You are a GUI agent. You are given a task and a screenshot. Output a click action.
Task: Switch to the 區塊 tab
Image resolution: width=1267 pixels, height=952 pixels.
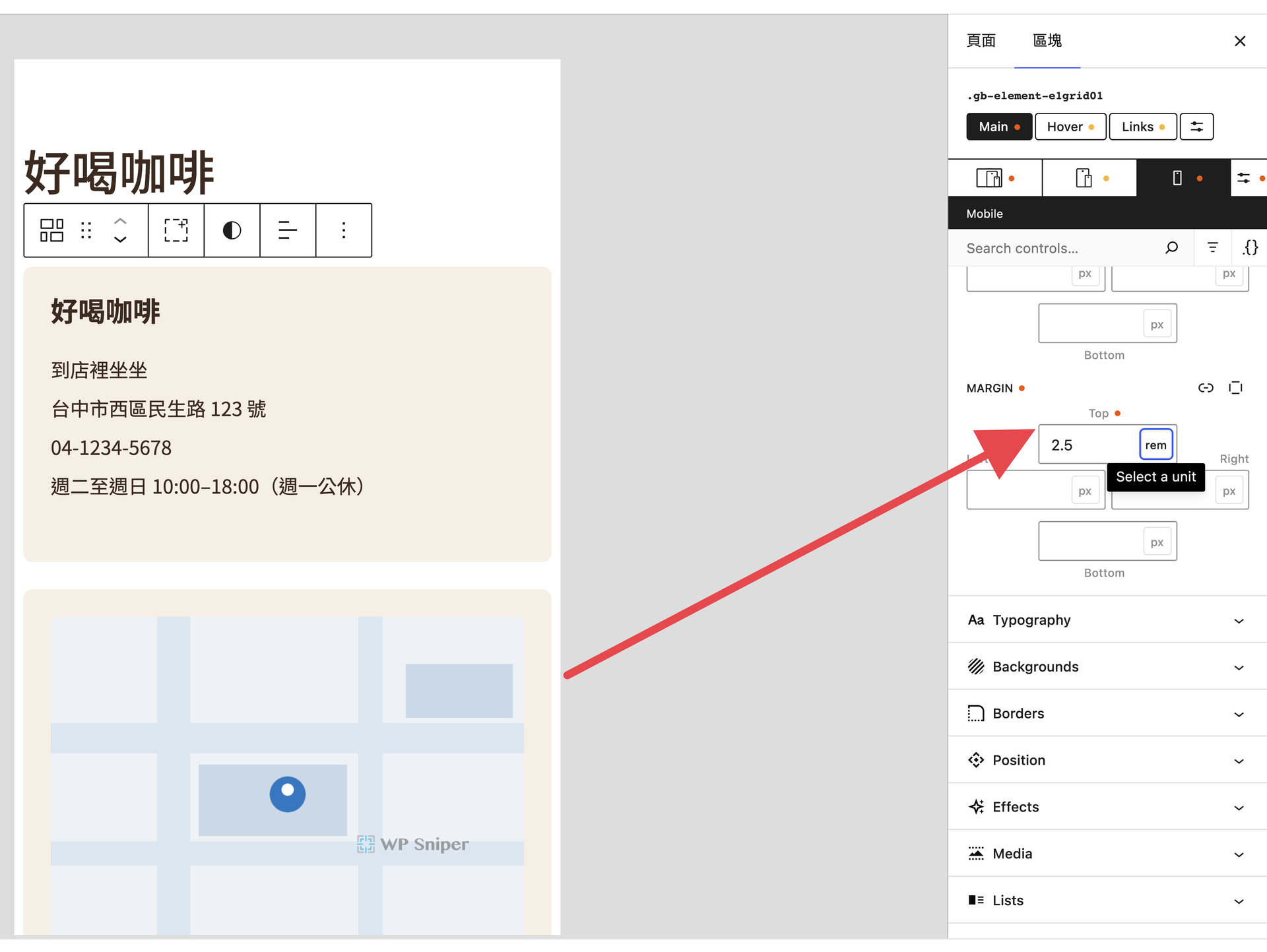pyautogui.click(x=1047, y=41)
